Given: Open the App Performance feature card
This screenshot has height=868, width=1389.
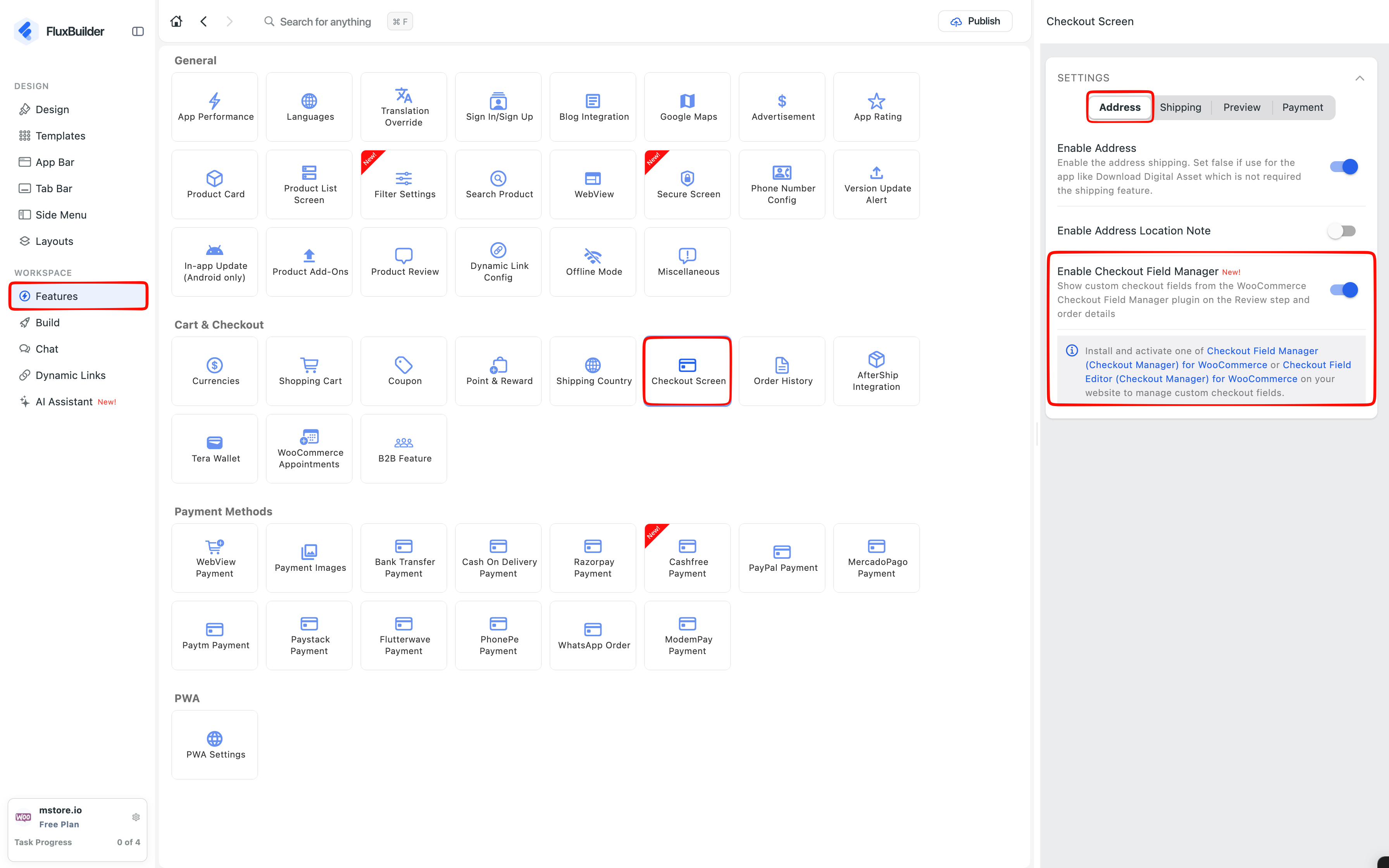Looking at the screenshot, I should (215, 107).
